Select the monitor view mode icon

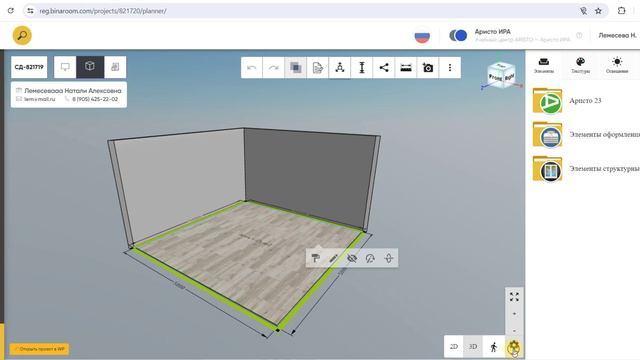point(65,67)
